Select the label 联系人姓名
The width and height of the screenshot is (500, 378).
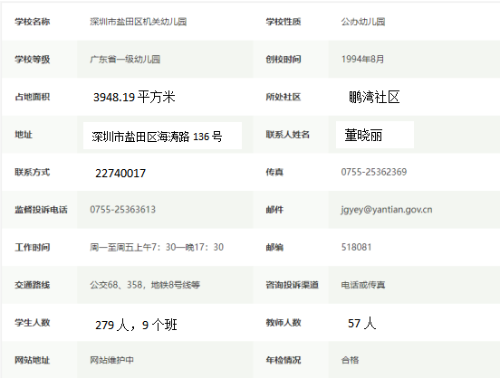pos(287,135)
